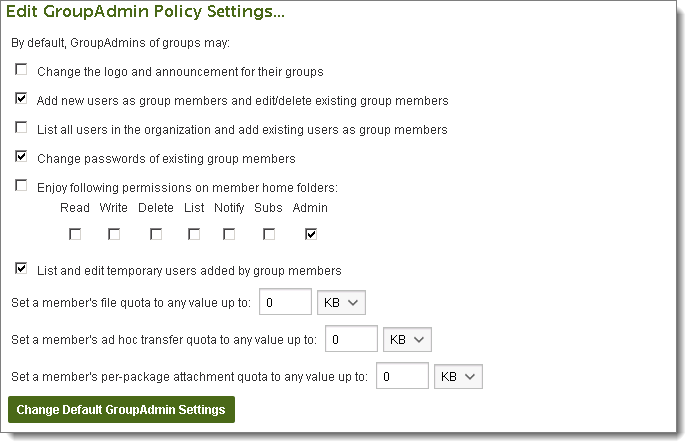Uncheck add new users as group members

click(x=21, y=100)
